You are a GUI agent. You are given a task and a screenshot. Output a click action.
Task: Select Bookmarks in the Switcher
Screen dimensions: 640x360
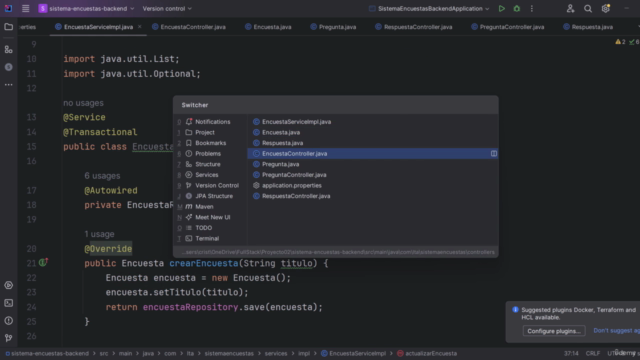click(210, 143)
